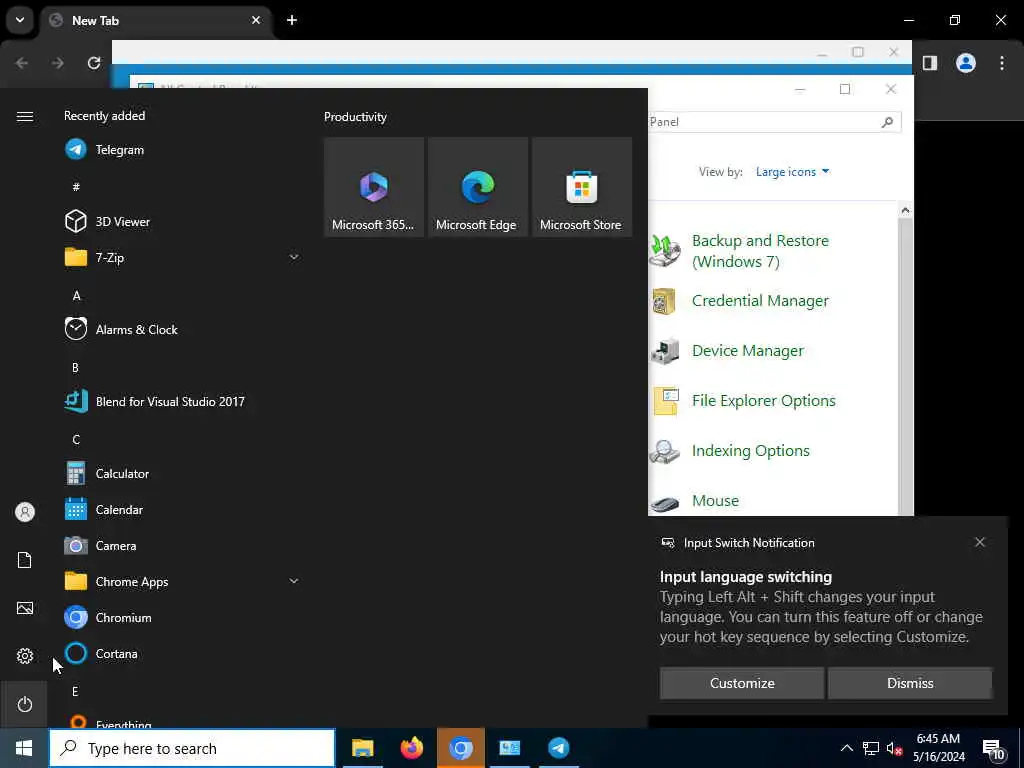Click the Start menu power icon
The height and width of the screenshot is (768, 1024).
tap(24, 704)
